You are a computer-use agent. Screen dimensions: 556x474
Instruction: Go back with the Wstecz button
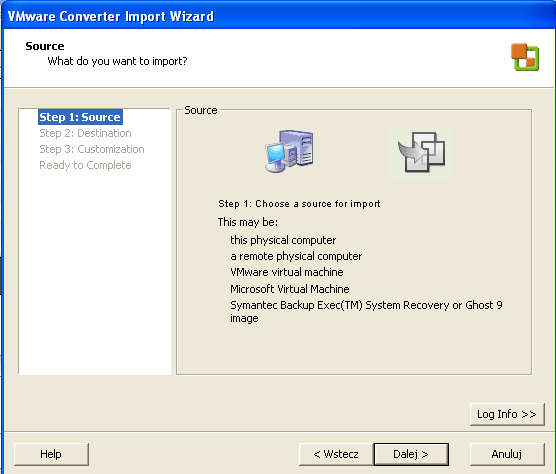pyautogui.click(x=336, y=454)
